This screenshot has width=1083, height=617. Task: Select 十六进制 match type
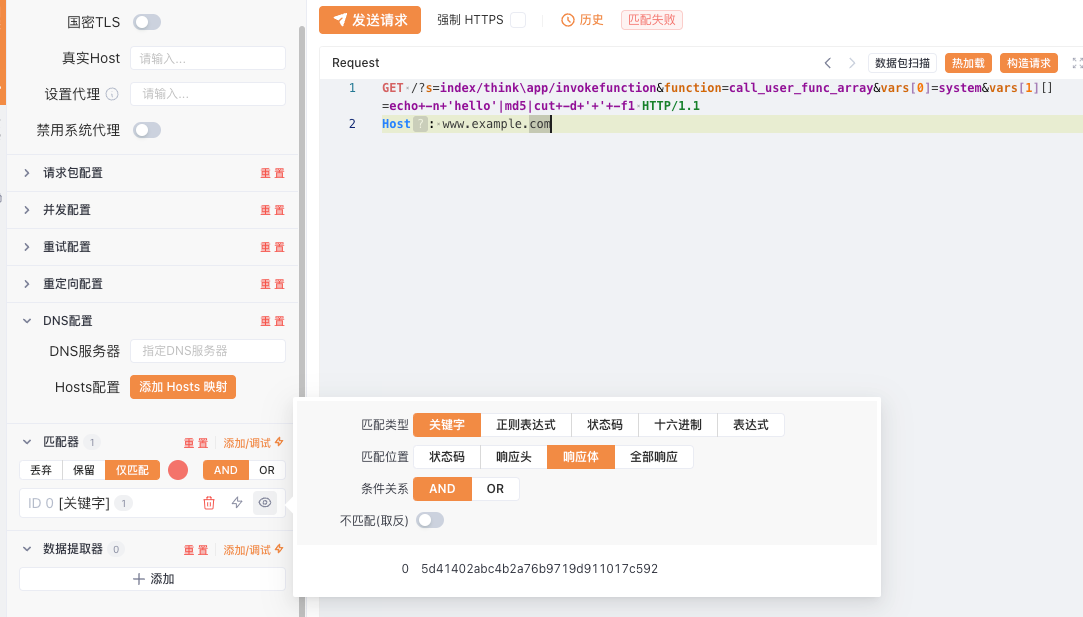(x=678, y=425)
